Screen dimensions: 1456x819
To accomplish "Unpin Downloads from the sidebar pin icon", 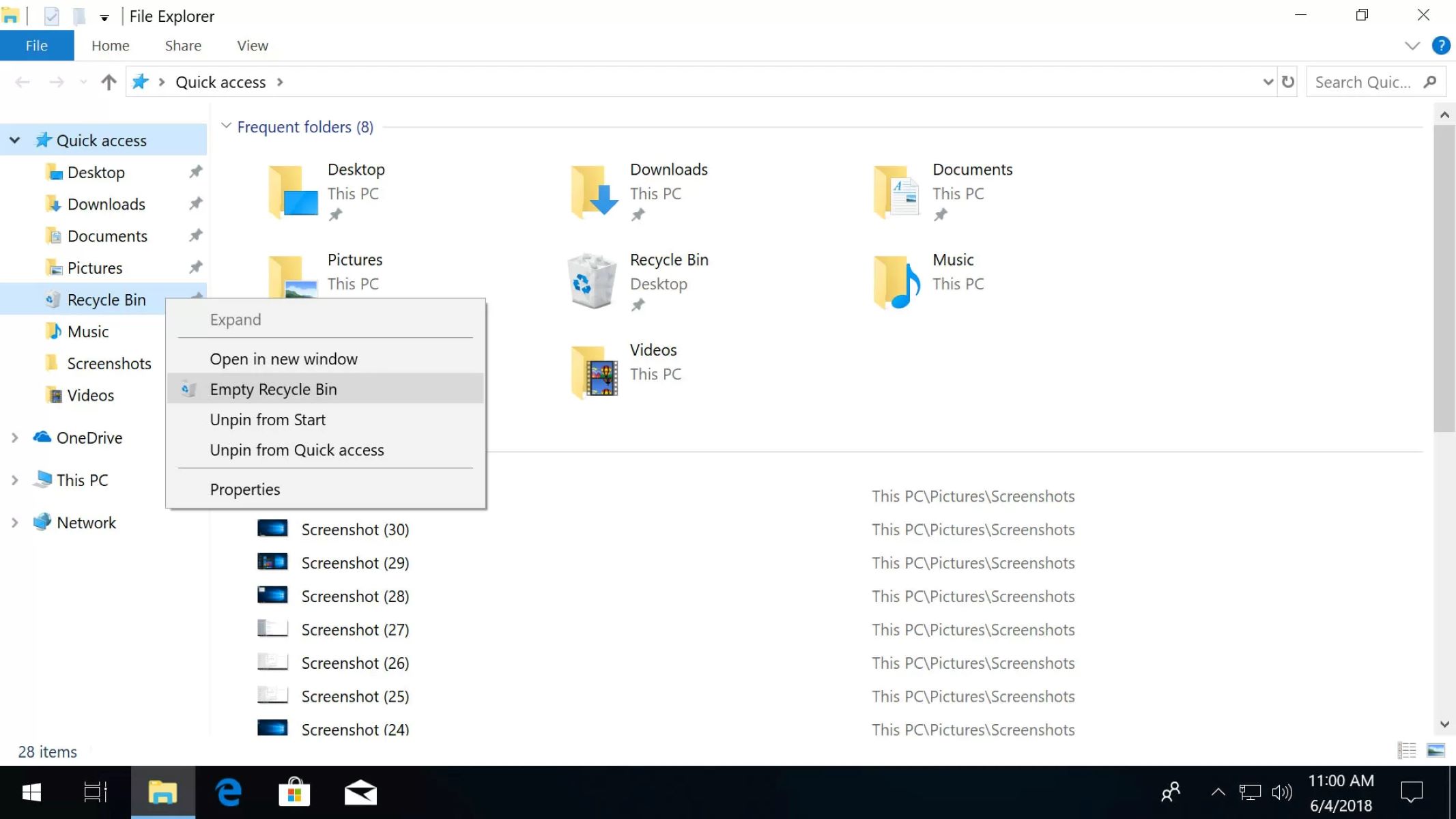I will coord(196,203).
